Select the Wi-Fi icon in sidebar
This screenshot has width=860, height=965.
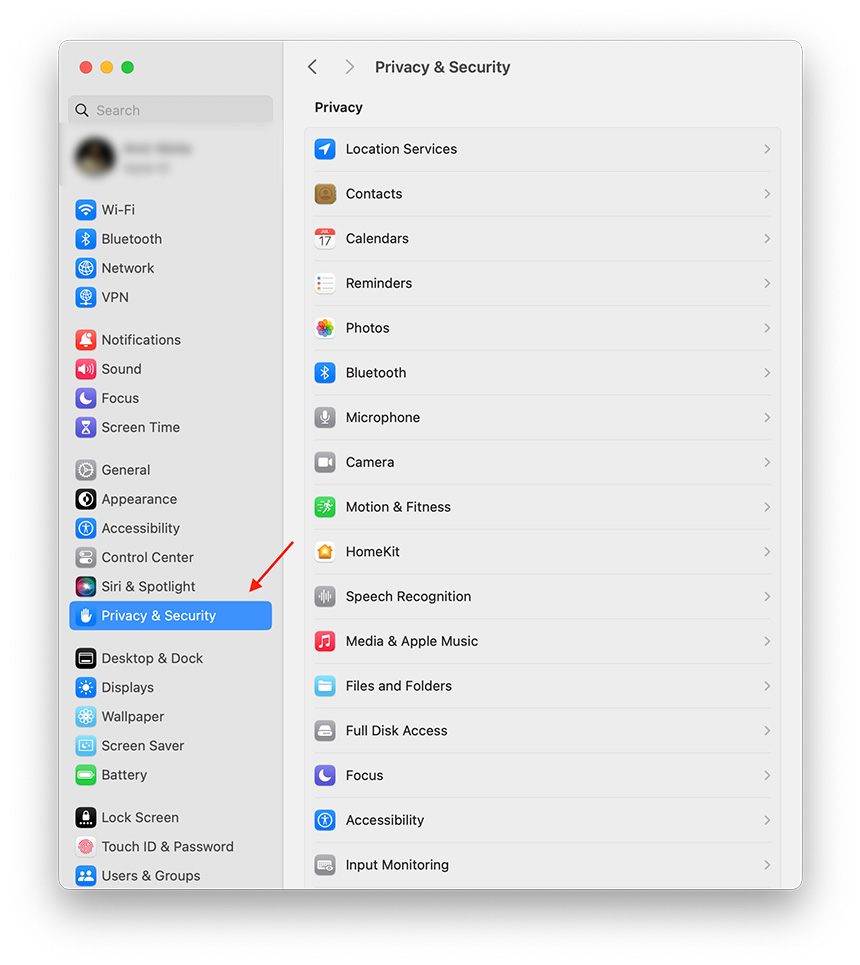pos(86,210)
